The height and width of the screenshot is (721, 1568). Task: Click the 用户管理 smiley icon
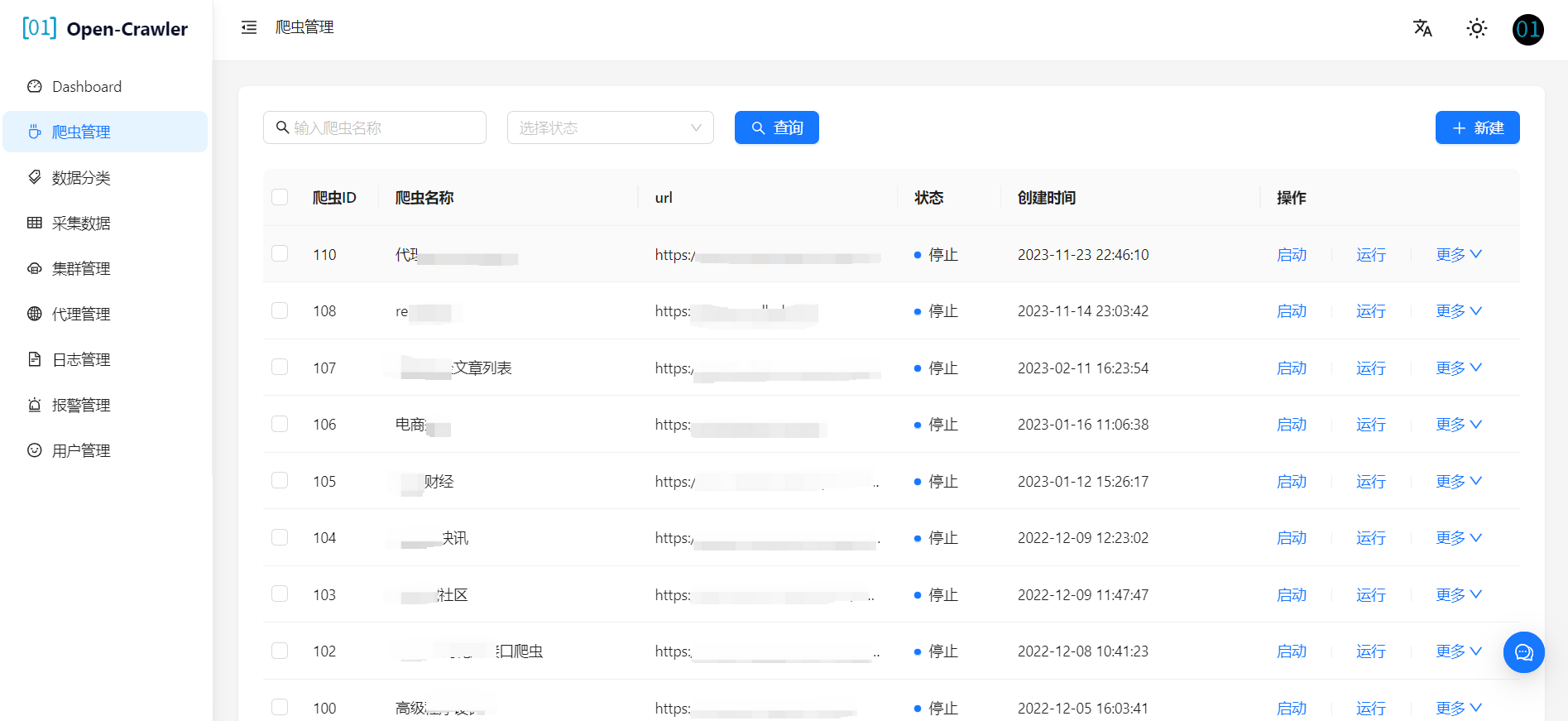[35, 450]
